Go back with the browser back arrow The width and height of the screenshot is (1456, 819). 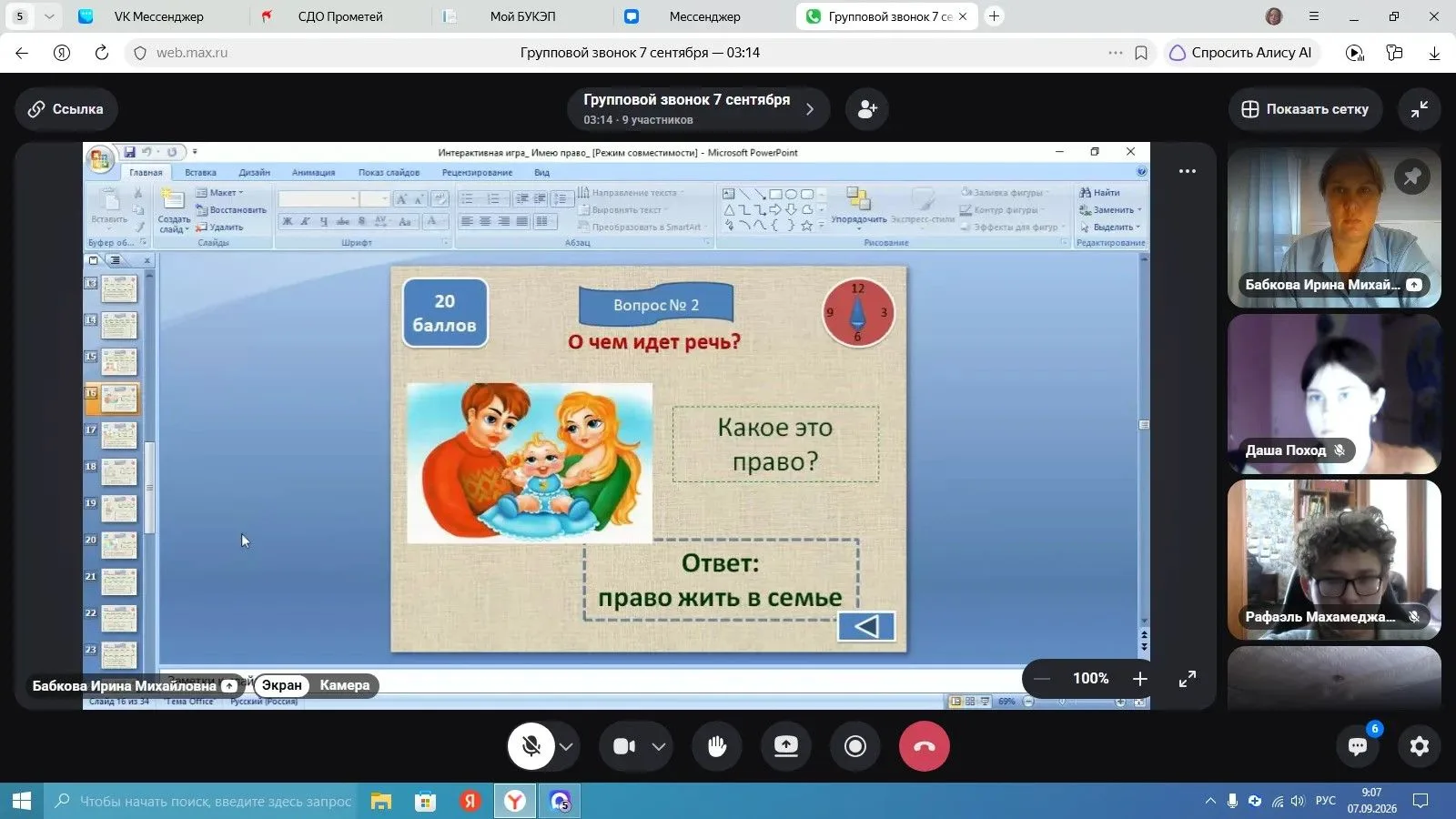coord(22,53)
